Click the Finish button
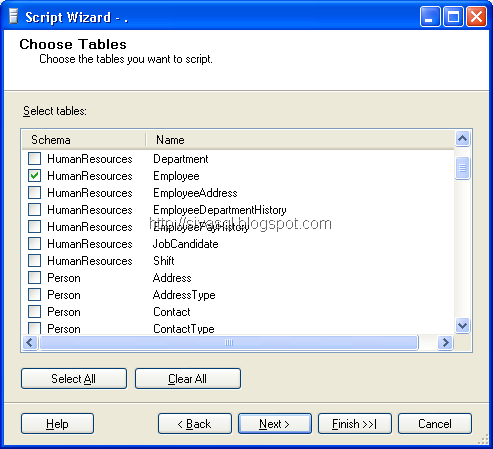 pos(355,424)
